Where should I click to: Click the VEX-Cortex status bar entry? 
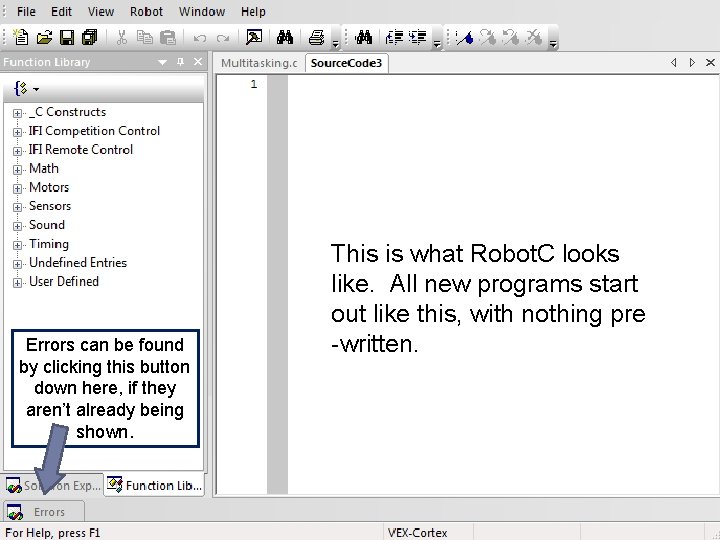pos(417,533)
